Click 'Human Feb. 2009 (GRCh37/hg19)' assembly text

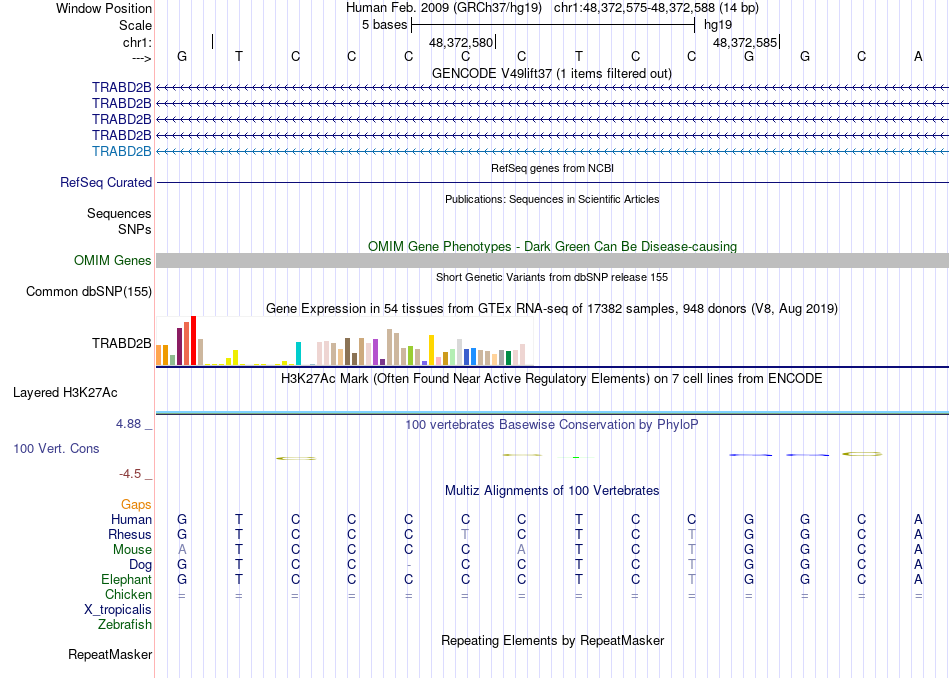click(x=446, y=8)
